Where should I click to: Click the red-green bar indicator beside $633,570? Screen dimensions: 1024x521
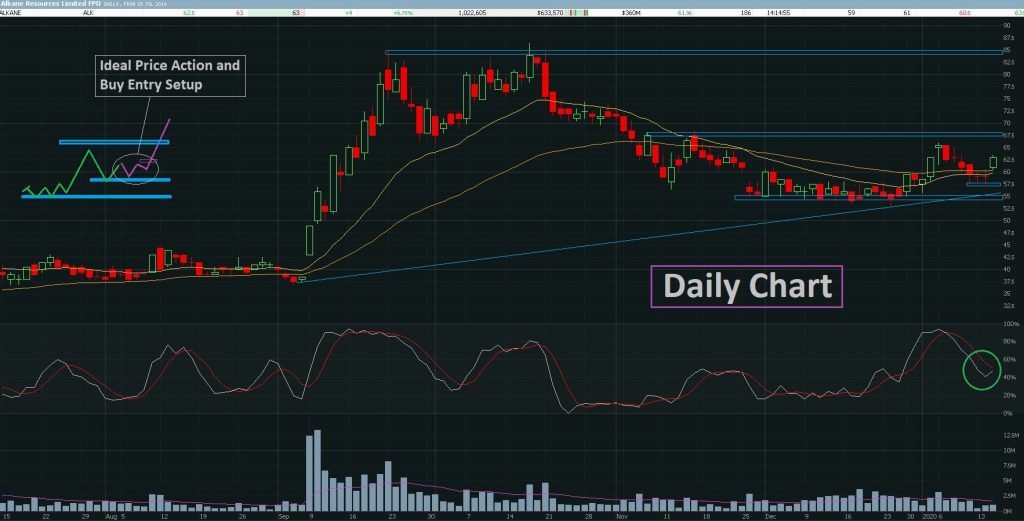click(578, 12)
